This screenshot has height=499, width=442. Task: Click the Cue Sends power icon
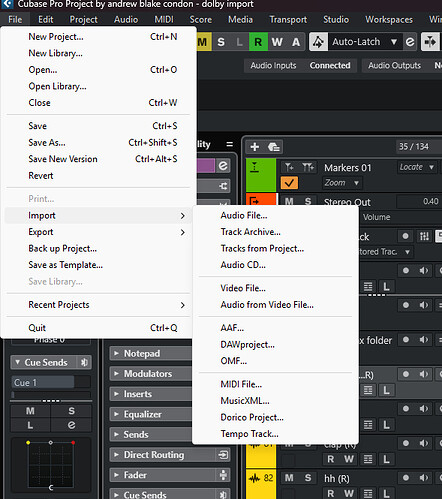point(84,362)
